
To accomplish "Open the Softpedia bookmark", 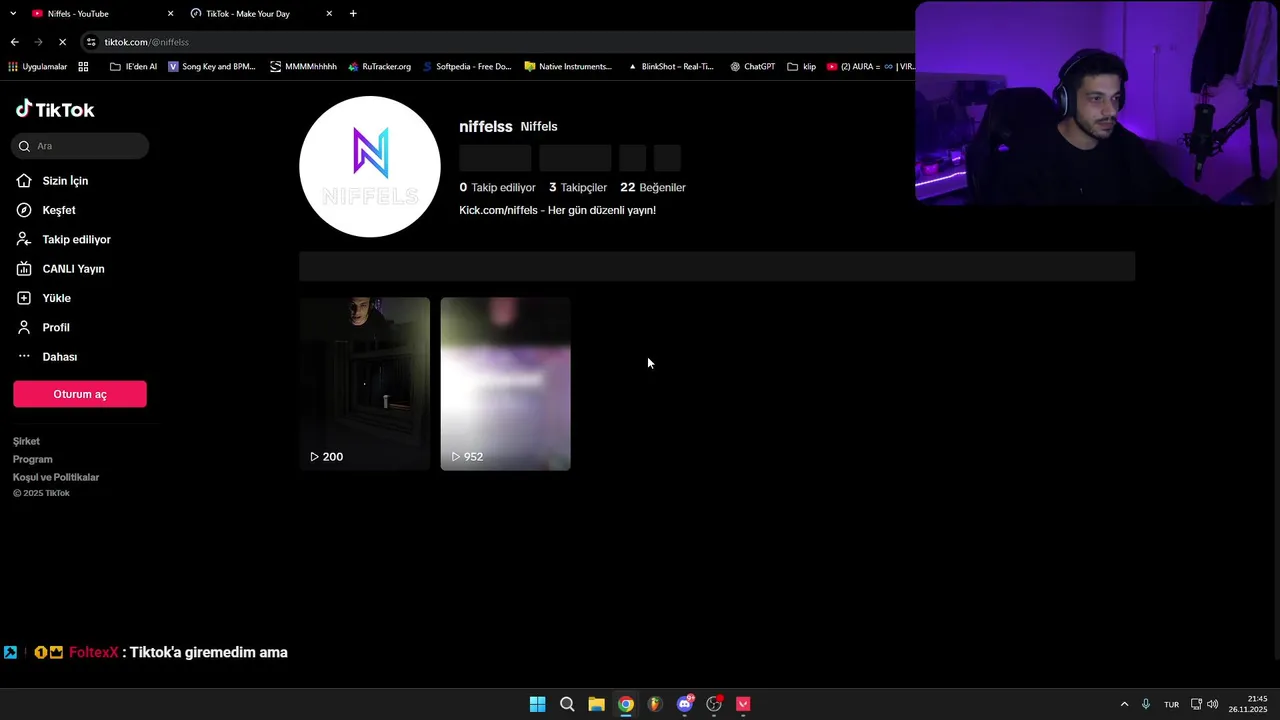I will coord(467,67).
